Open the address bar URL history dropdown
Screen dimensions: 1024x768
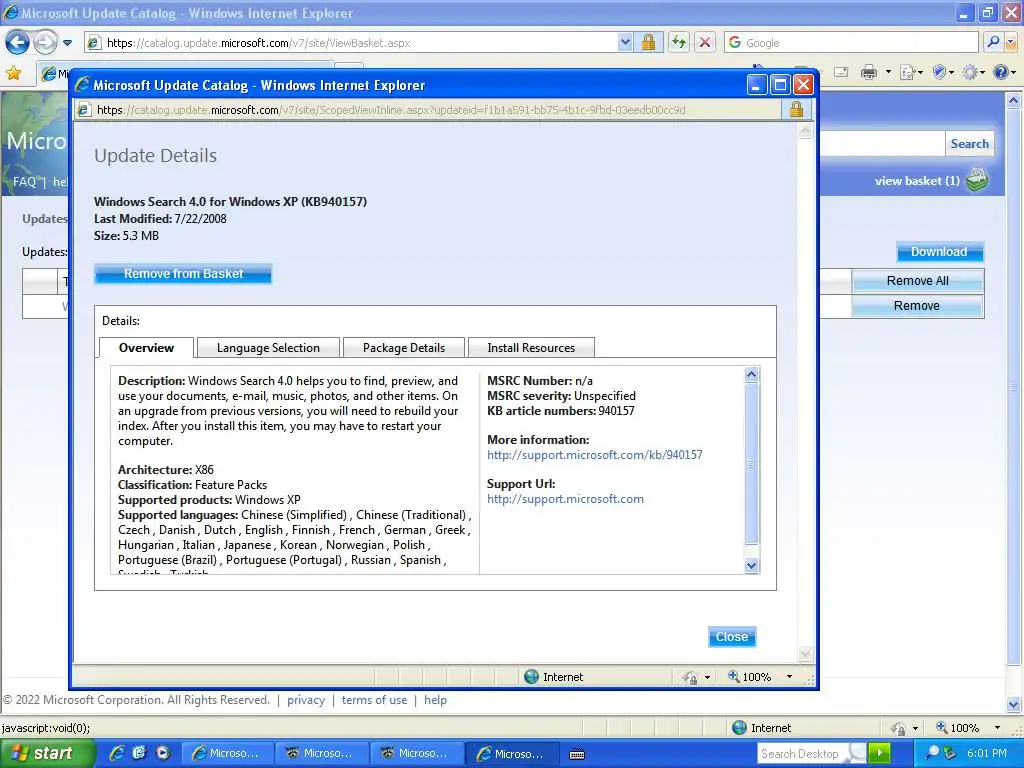[625, 42]
